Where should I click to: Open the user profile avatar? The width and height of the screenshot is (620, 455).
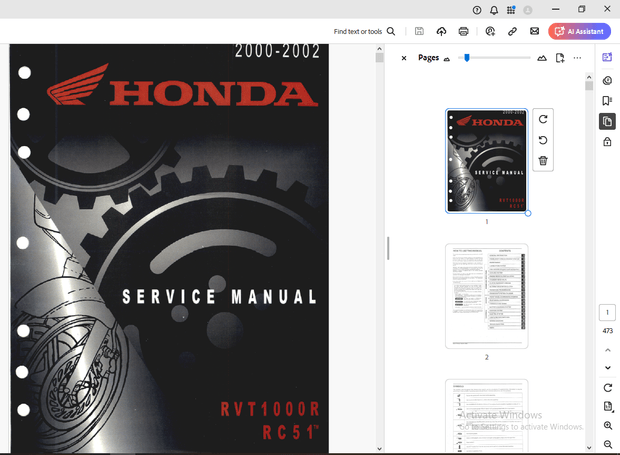(x=528, y=10)
